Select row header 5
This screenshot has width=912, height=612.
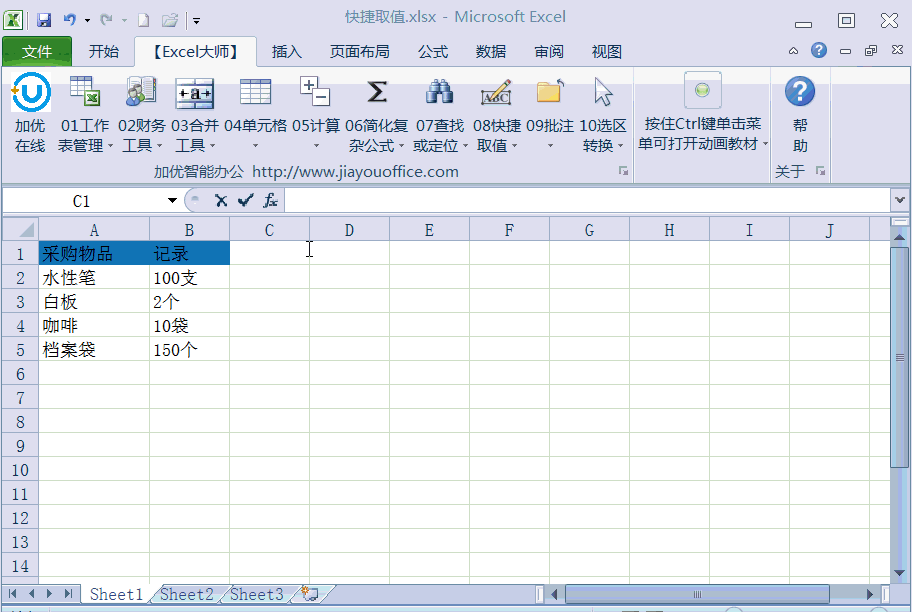click(x=20, y=350)
